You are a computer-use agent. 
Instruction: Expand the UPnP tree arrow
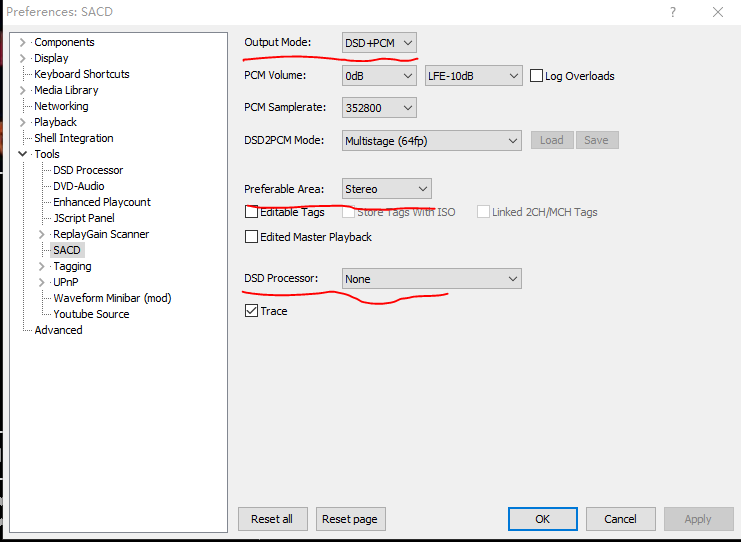point(42,282)
